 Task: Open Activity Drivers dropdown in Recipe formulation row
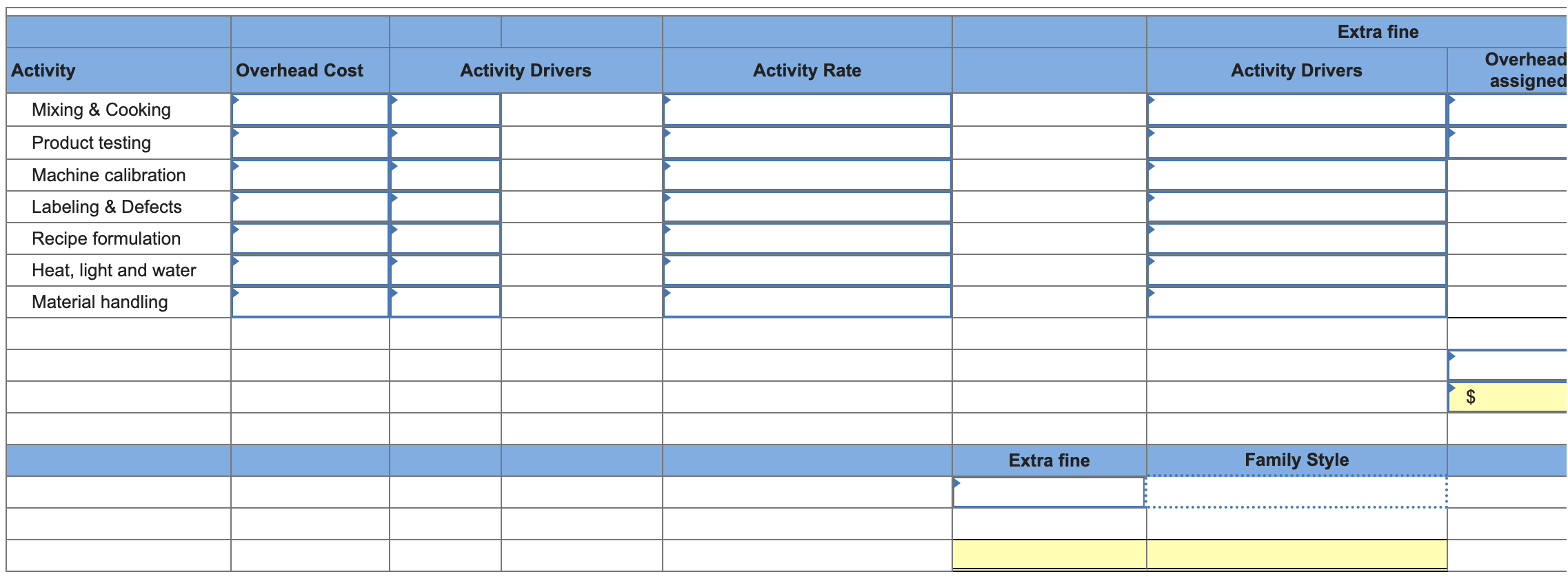445,238
